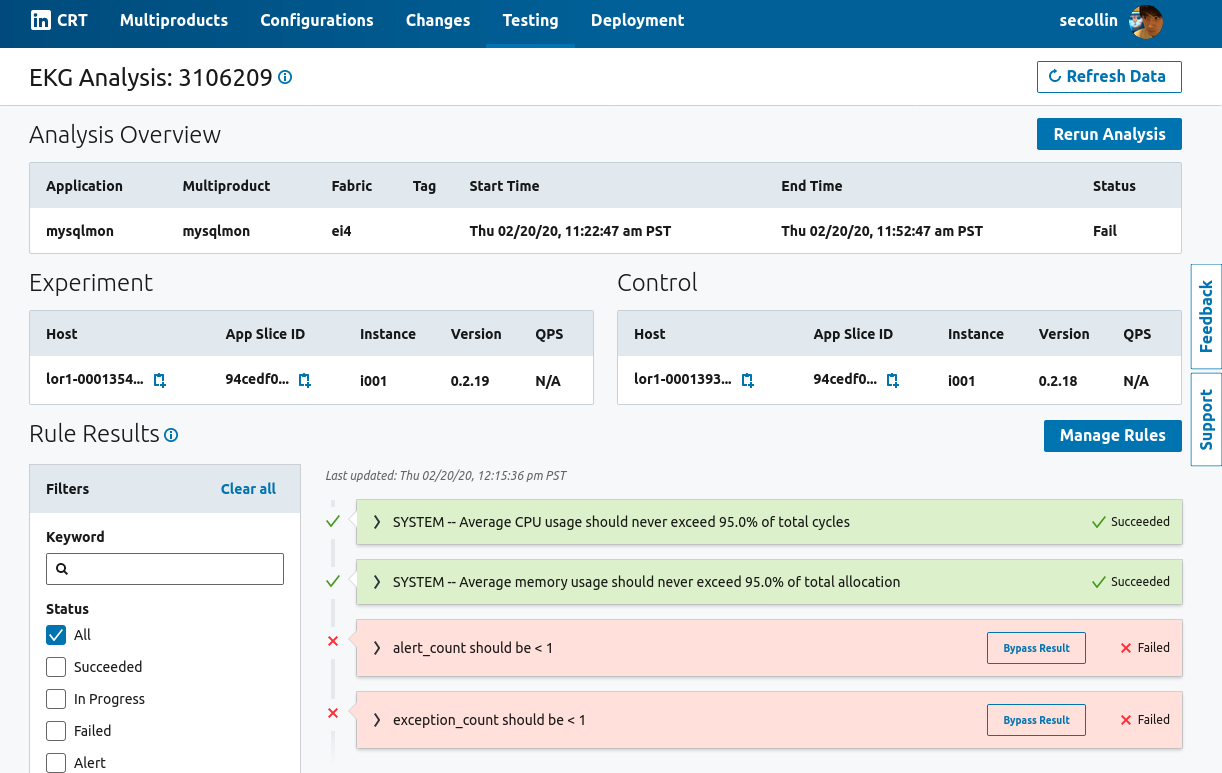The width and height of the screenshot is (1222, 773).
Task: Copy the Control host lor1-0001393
Action: [x=747, y=381]
